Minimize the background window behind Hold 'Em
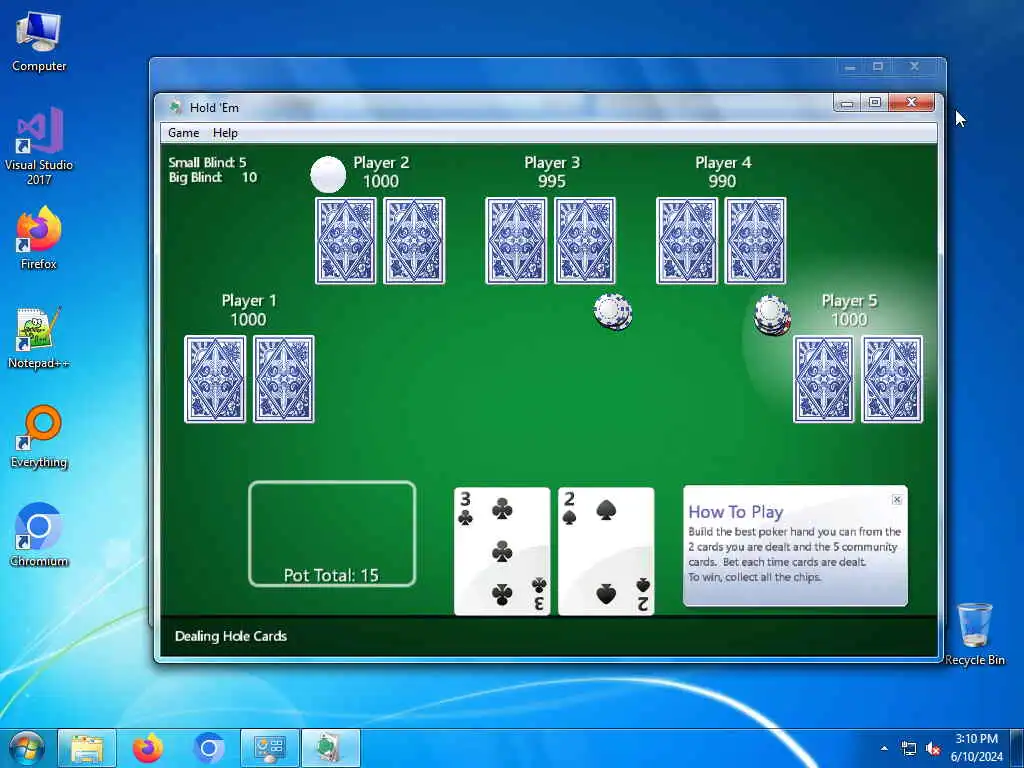Screen dimensions: 1024x768 click(x=850, y=67)
